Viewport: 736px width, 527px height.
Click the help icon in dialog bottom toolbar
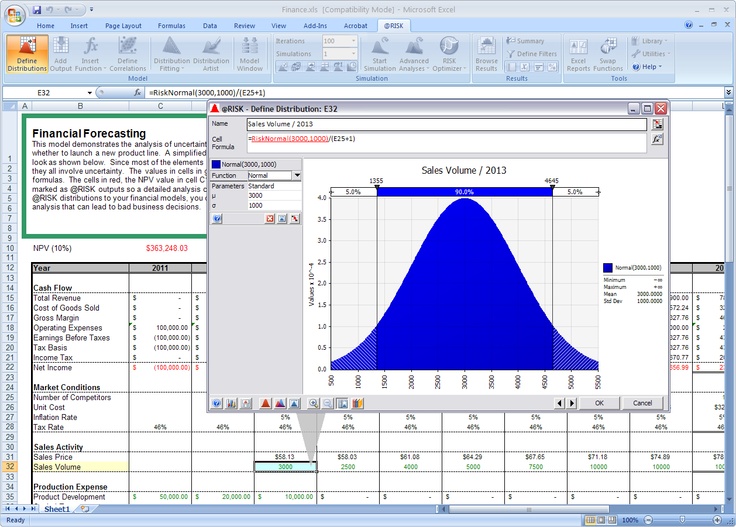coord(216,403)
